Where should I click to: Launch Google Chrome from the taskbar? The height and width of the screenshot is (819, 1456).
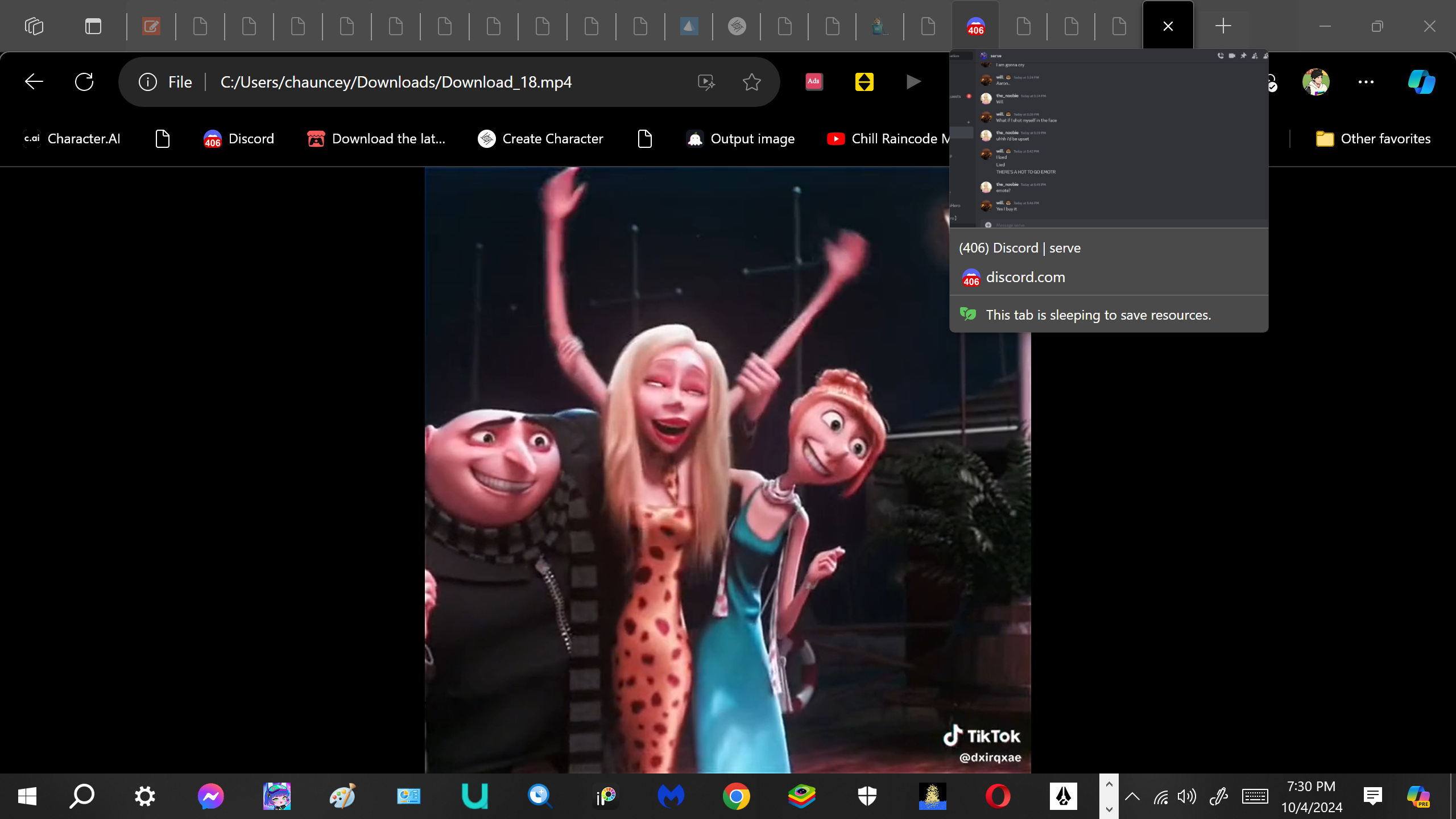pos(737,796)
